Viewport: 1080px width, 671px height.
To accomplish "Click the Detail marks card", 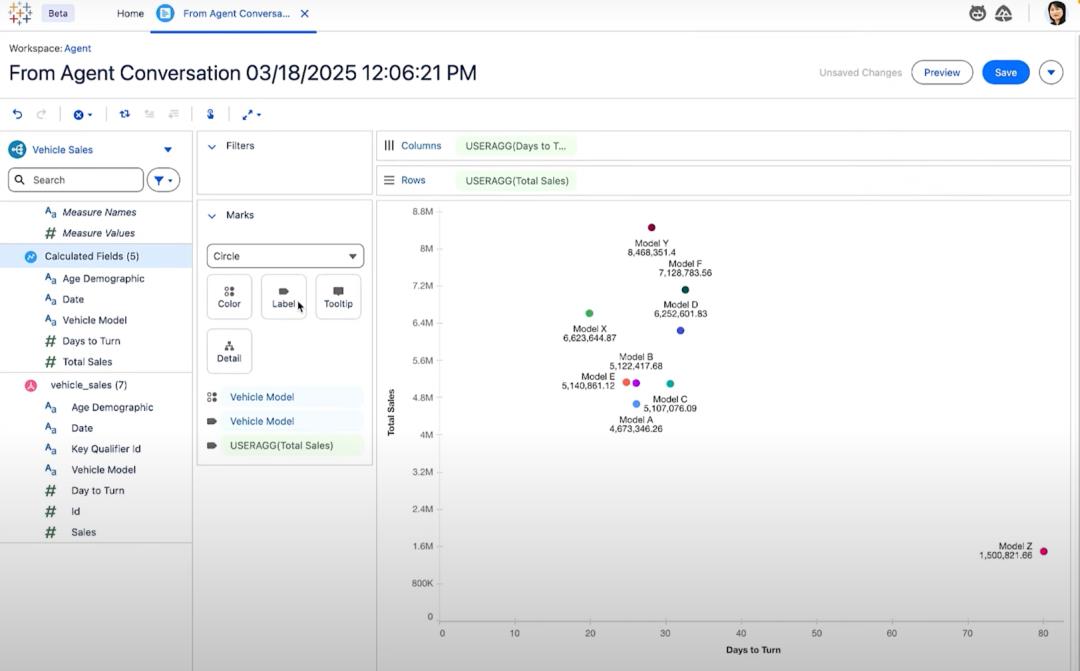I will (x=229, y=350).
